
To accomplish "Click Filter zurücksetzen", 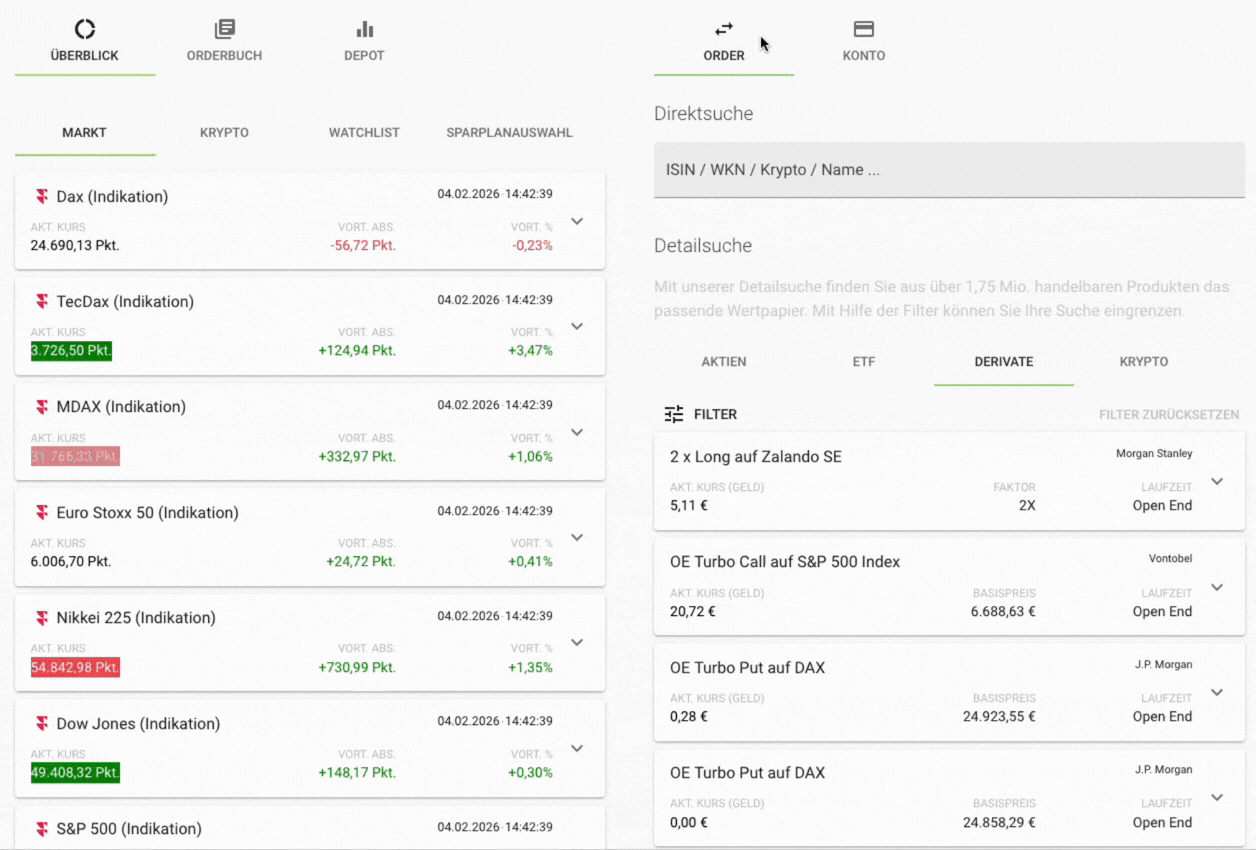I will (x=1168, y=414).
